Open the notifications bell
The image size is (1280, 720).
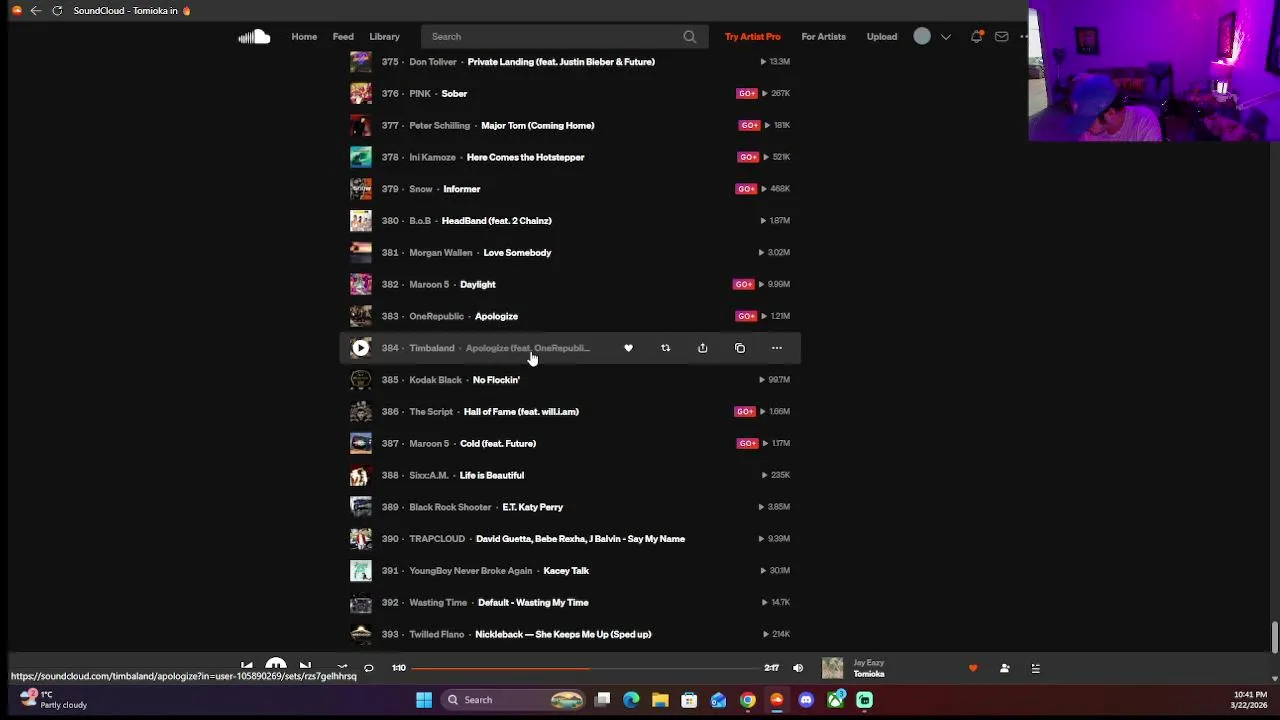pos(976,37)
